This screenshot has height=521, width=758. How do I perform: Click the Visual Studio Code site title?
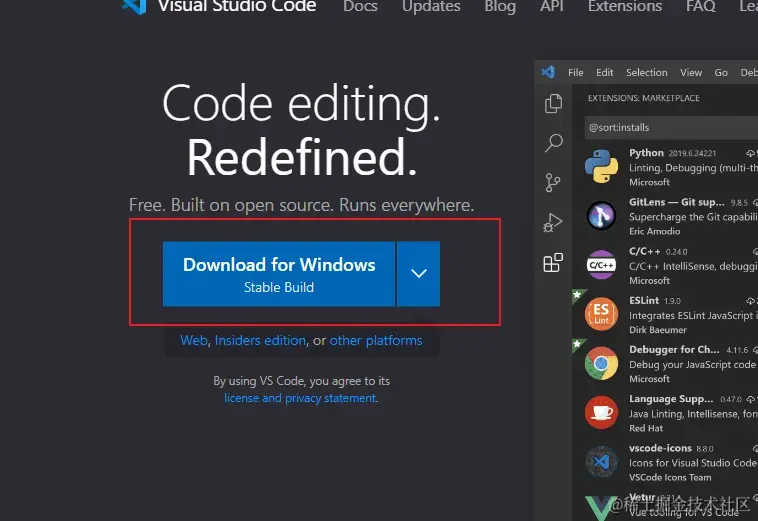point(237,6)
